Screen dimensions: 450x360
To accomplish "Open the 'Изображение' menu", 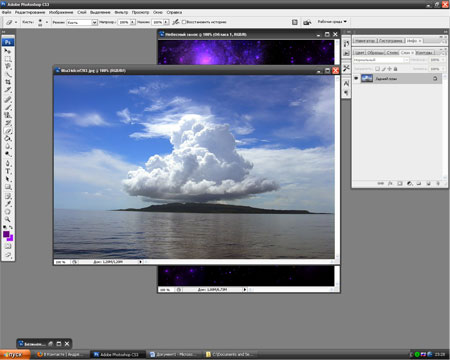I will [61, 12].
